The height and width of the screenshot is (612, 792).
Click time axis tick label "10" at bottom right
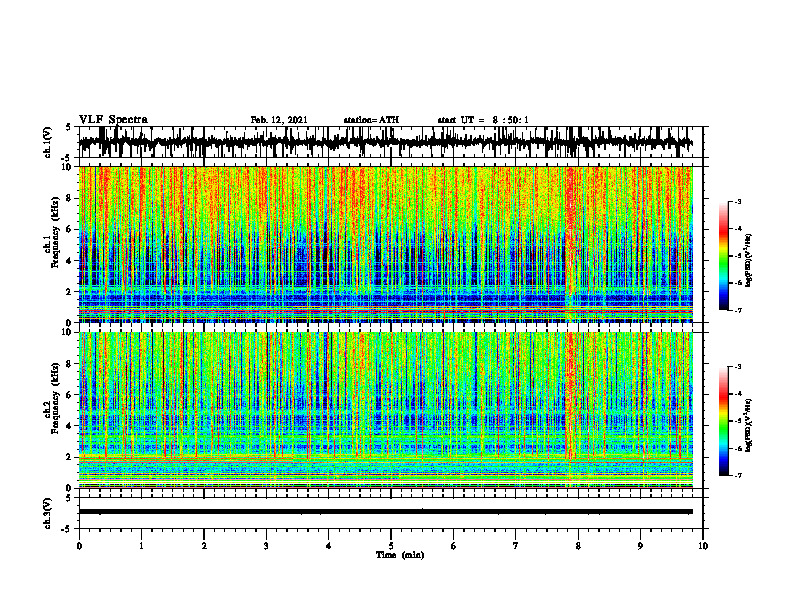(703, 546)
